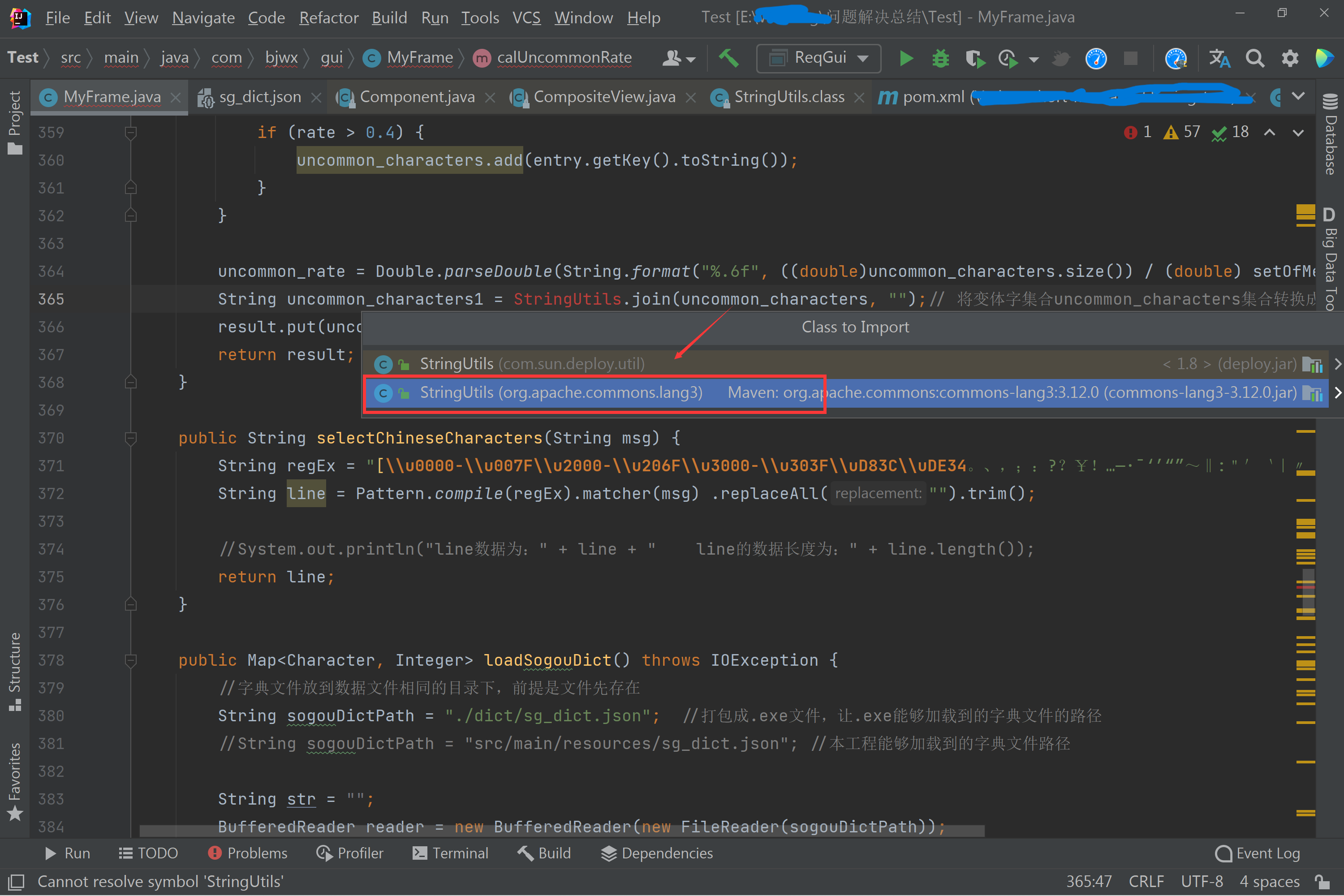Expand the hidden editor tabs chevron
1344x896 pixels.
point(1298,97)
